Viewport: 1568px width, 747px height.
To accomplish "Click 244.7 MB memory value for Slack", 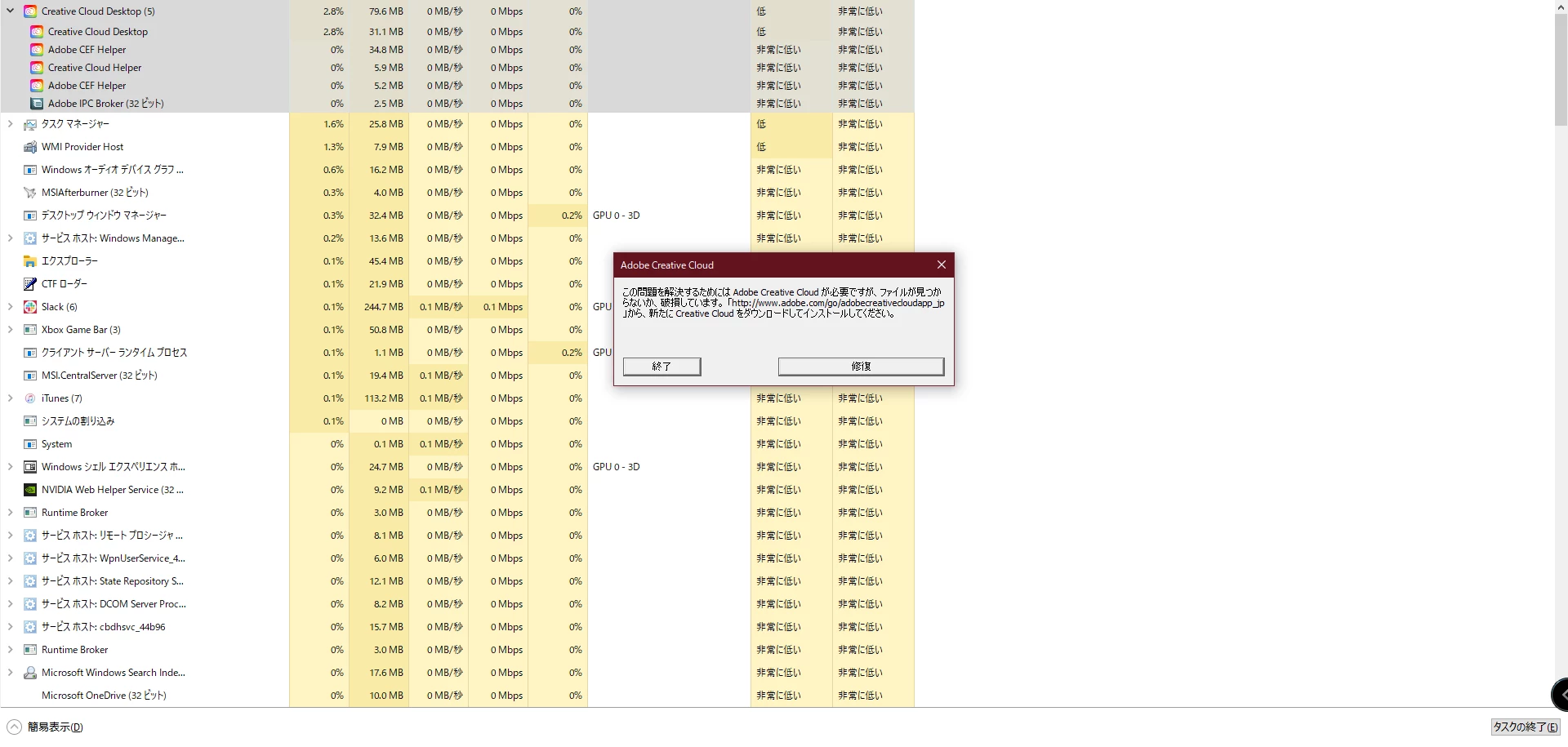I will pos(384,307).
